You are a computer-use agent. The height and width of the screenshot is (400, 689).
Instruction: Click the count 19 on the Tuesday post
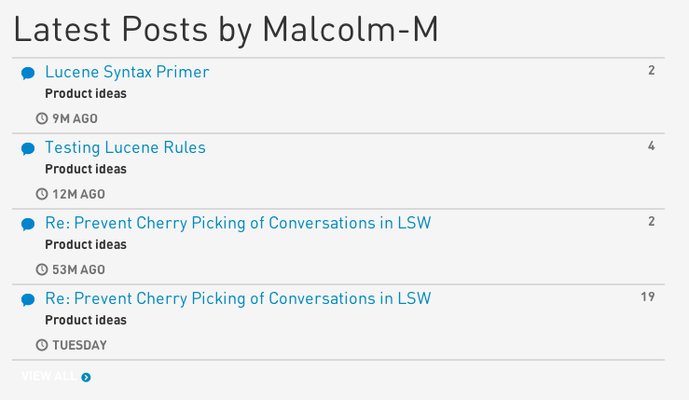648,297
